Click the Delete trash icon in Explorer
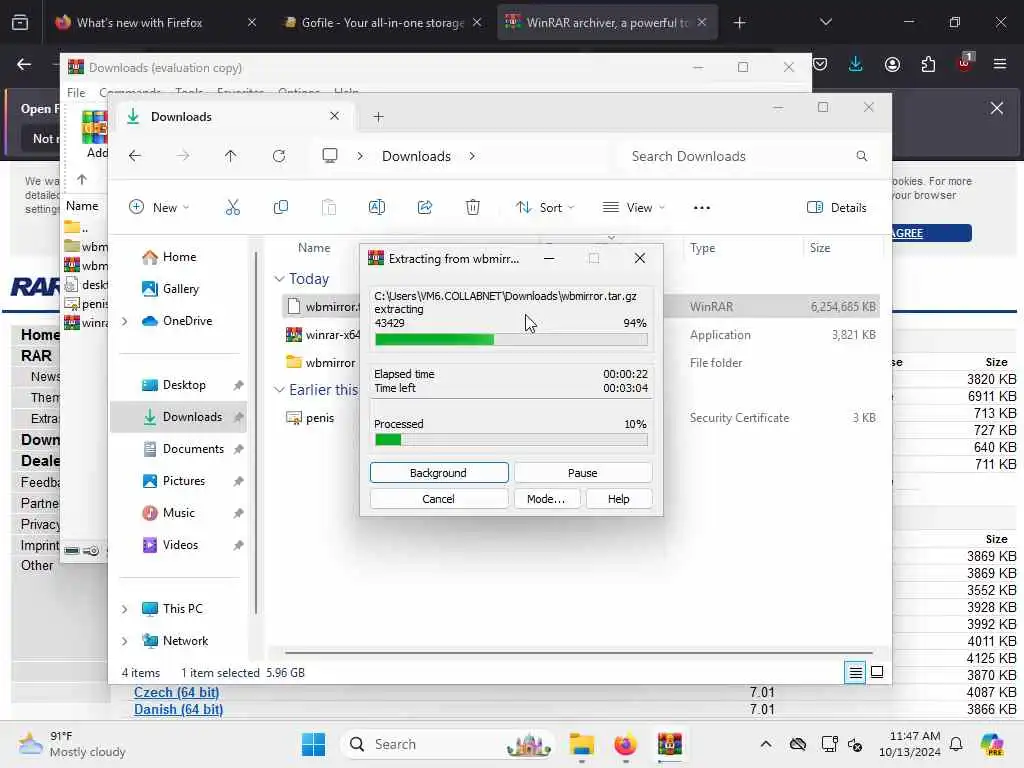The height and width of the screenshot is (768, 1024). 473,208
